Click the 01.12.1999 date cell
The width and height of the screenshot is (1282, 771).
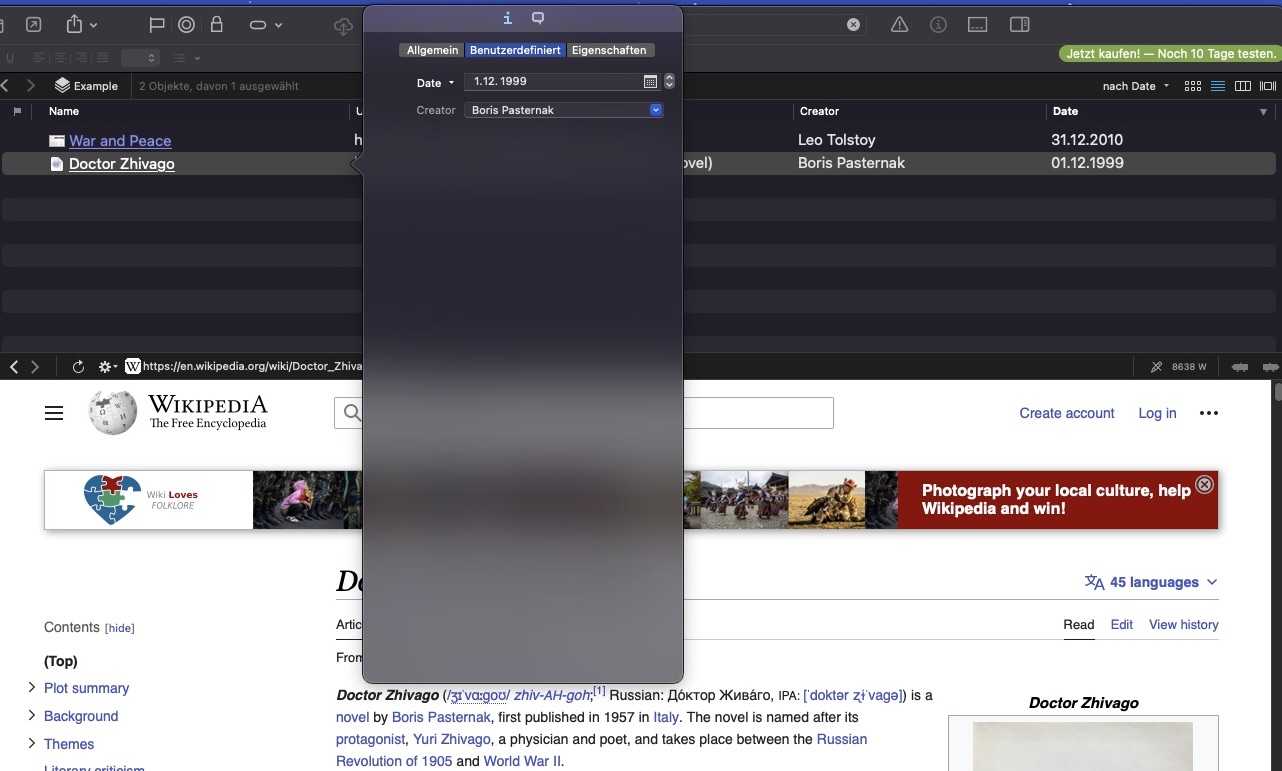pyautogui.click(x=1087, y=163)
